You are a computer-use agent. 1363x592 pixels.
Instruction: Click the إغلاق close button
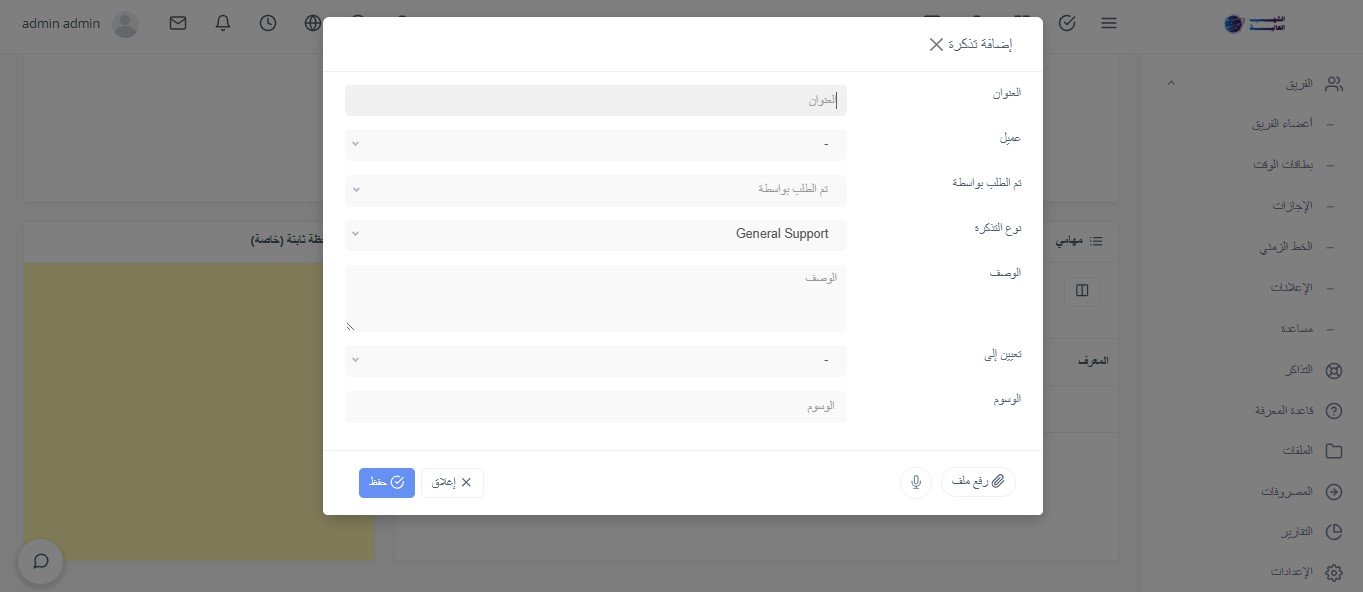[452, 483]
